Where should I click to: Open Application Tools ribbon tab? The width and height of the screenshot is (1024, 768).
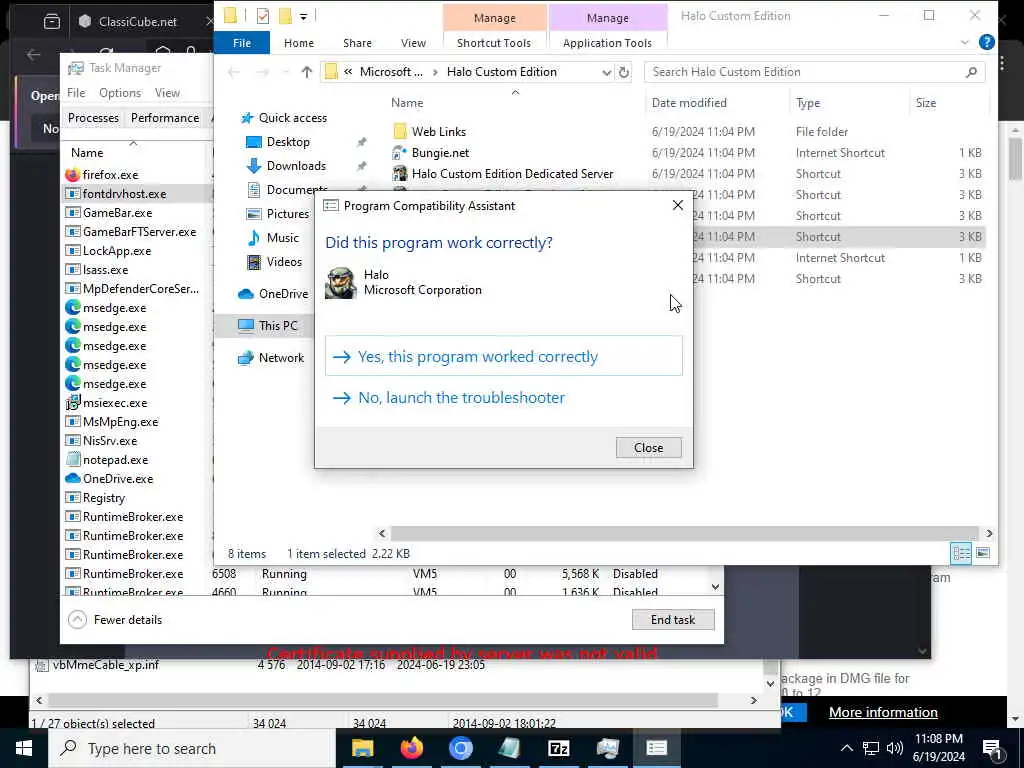point(607,42)
